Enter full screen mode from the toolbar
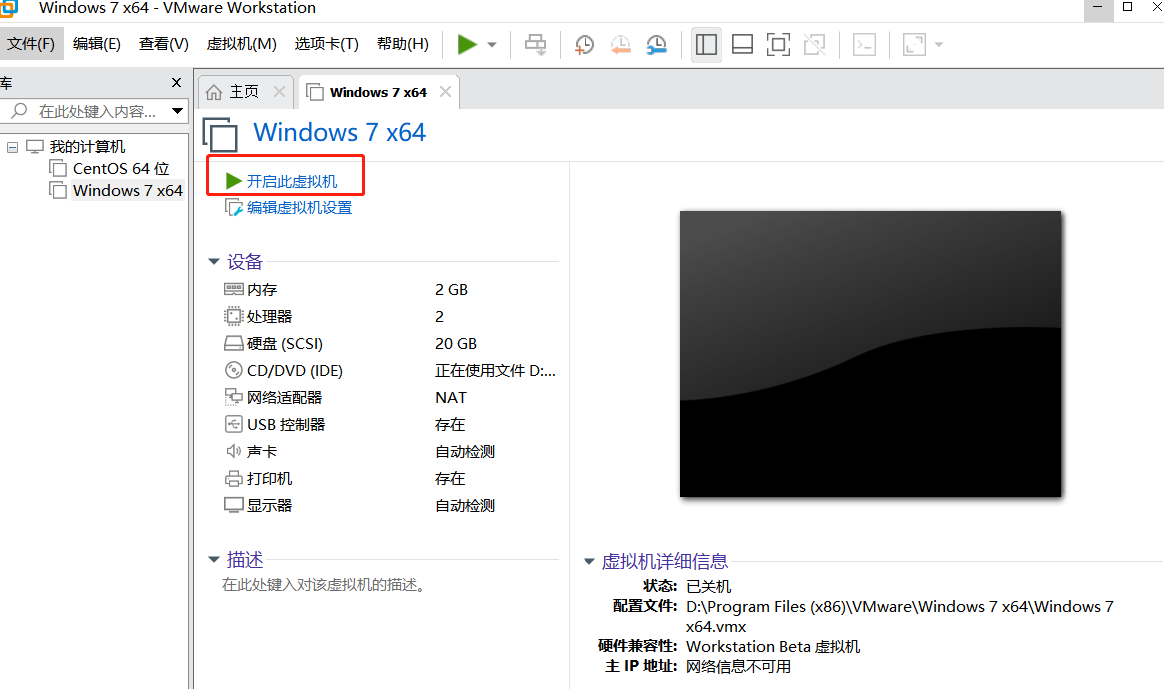Screen dimensions: 1164x689 pyautogui.click(x=778, y=44)
